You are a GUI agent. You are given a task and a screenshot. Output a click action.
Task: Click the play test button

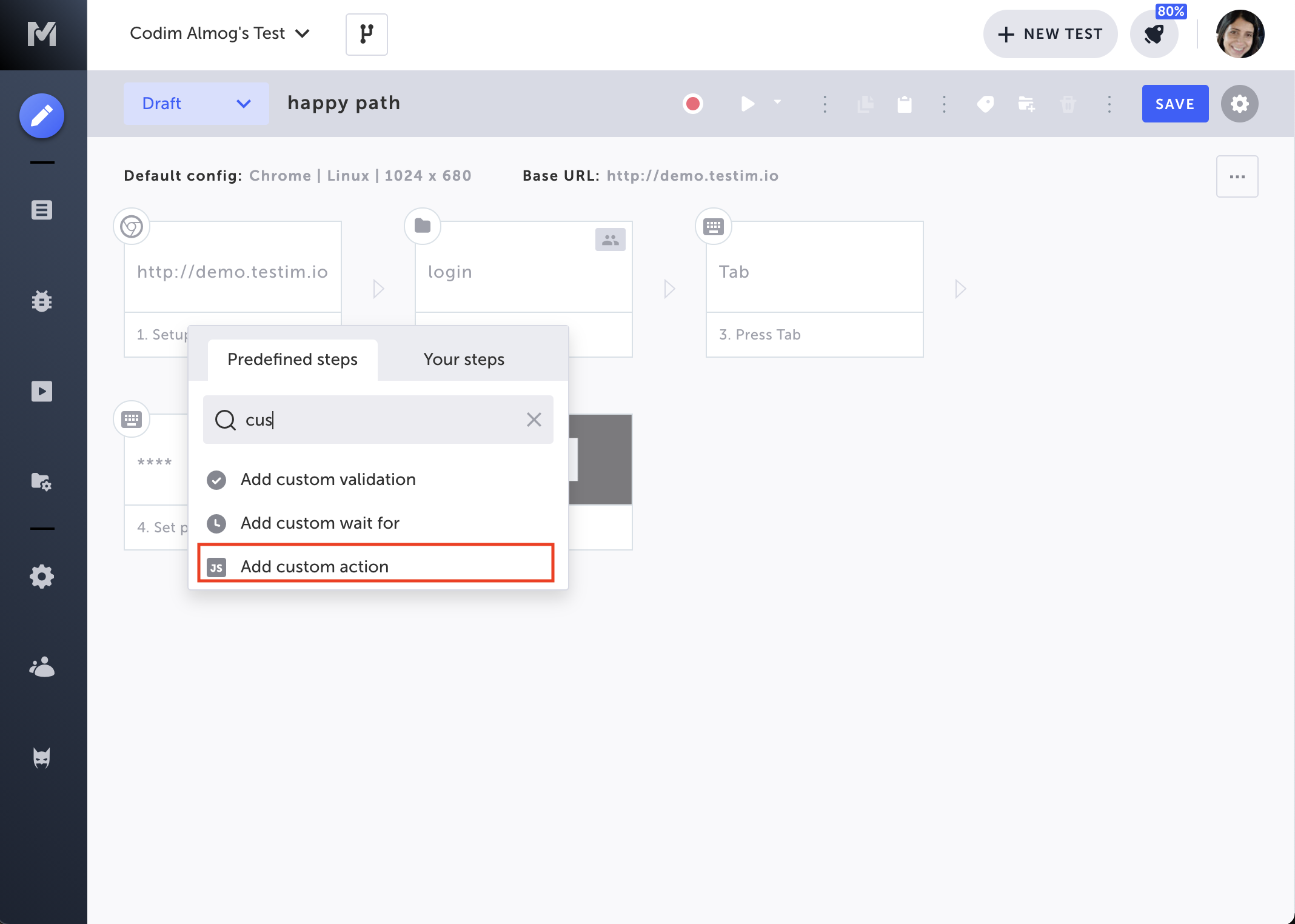748,104
